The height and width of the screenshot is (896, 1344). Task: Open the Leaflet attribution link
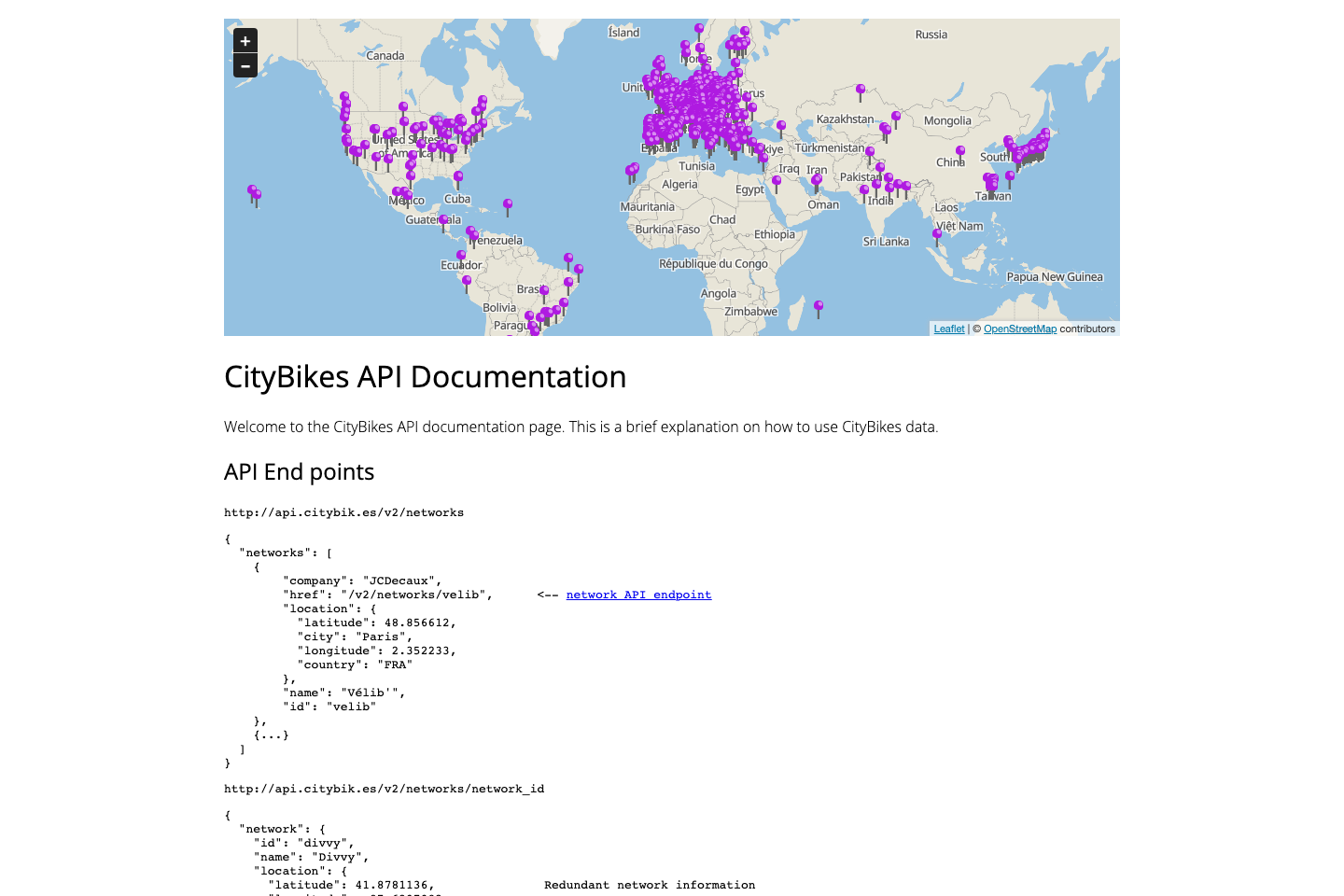[948, 329]
